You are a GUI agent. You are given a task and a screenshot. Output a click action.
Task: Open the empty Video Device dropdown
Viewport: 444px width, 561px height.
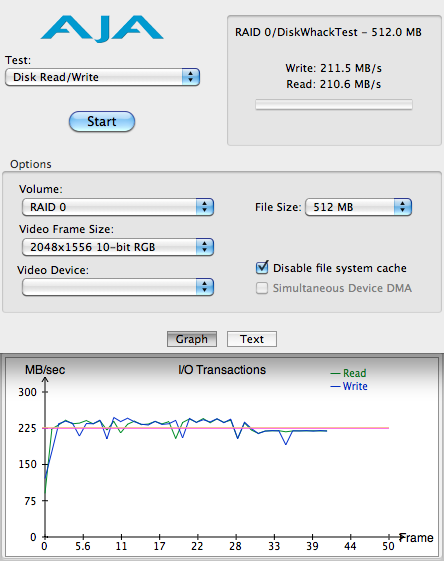(x=118, y=287)
